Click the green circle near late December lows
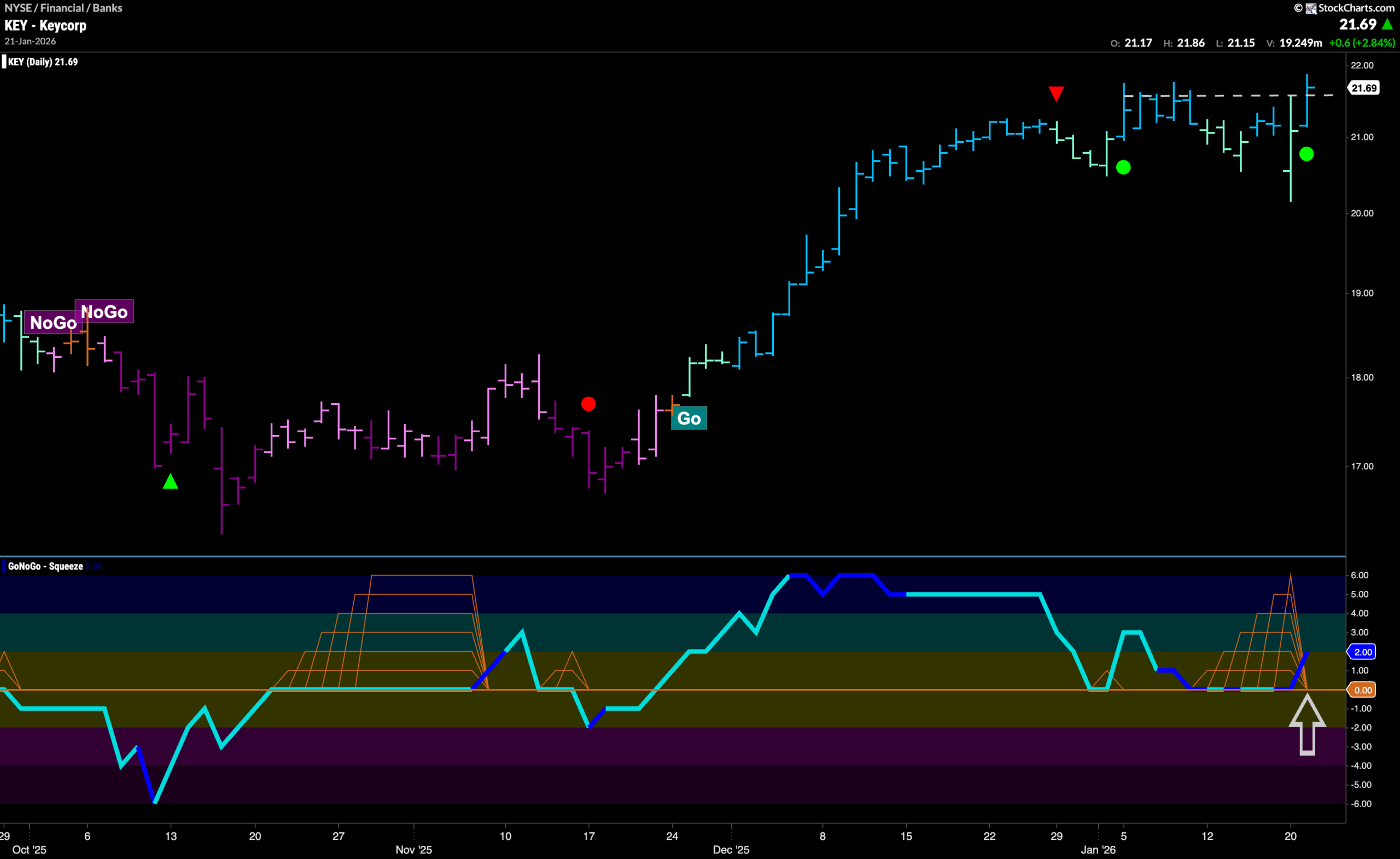 click(x=1124, y=167)
